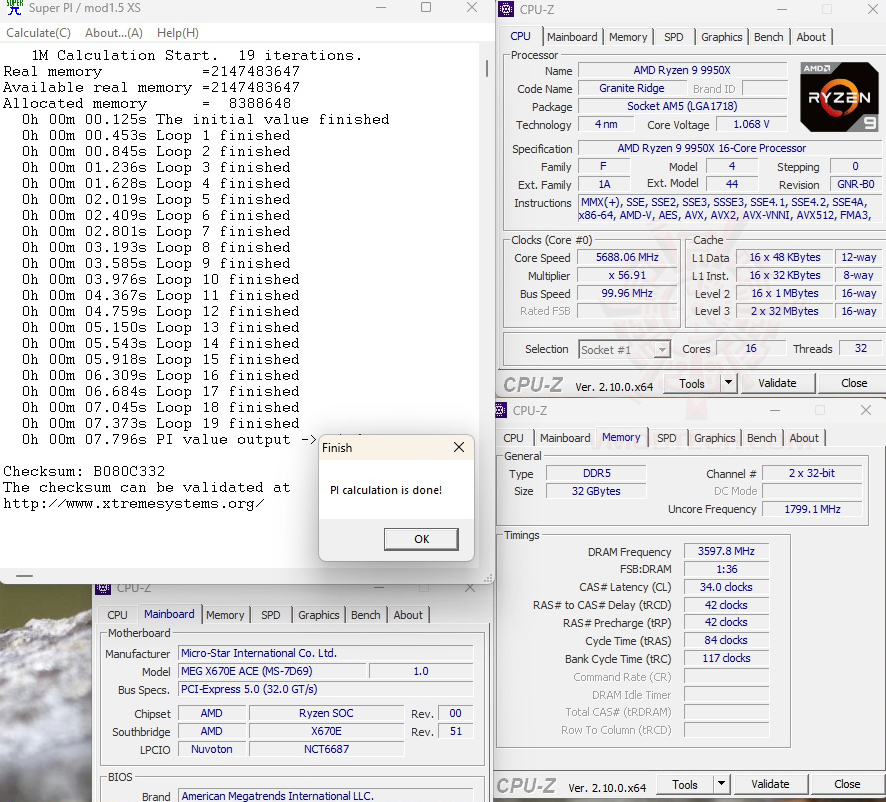
Task: Open the Help(H) menu in Super PI
Action: [x=177, y=33]
